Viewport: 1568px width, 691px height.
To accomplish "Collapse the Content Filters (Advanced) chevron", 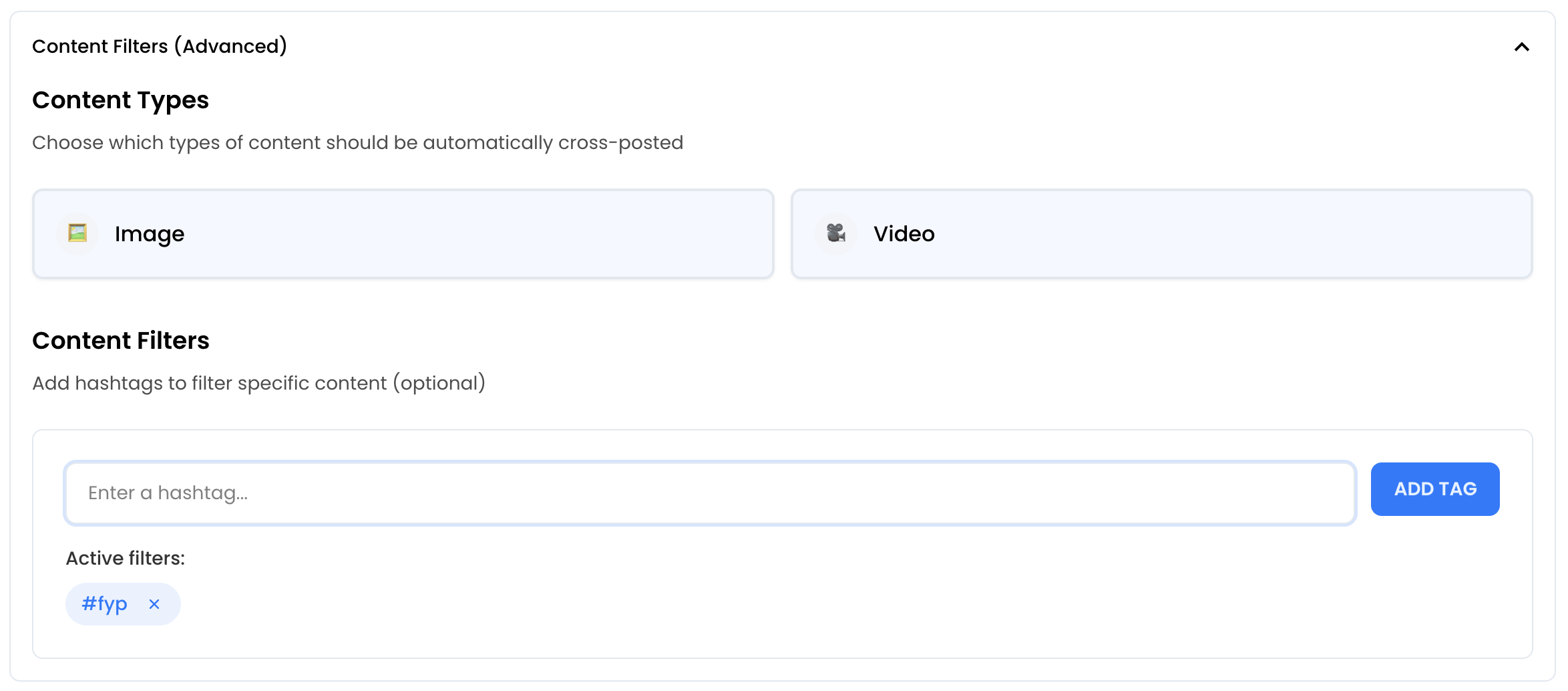I will (x=1521, y=47).
